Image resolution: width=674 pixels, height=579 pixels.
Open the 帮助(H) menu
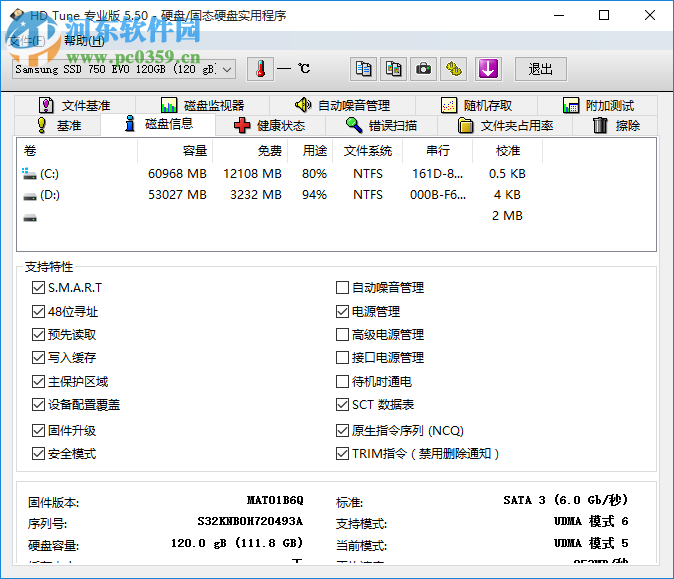[x=84, y=41]
